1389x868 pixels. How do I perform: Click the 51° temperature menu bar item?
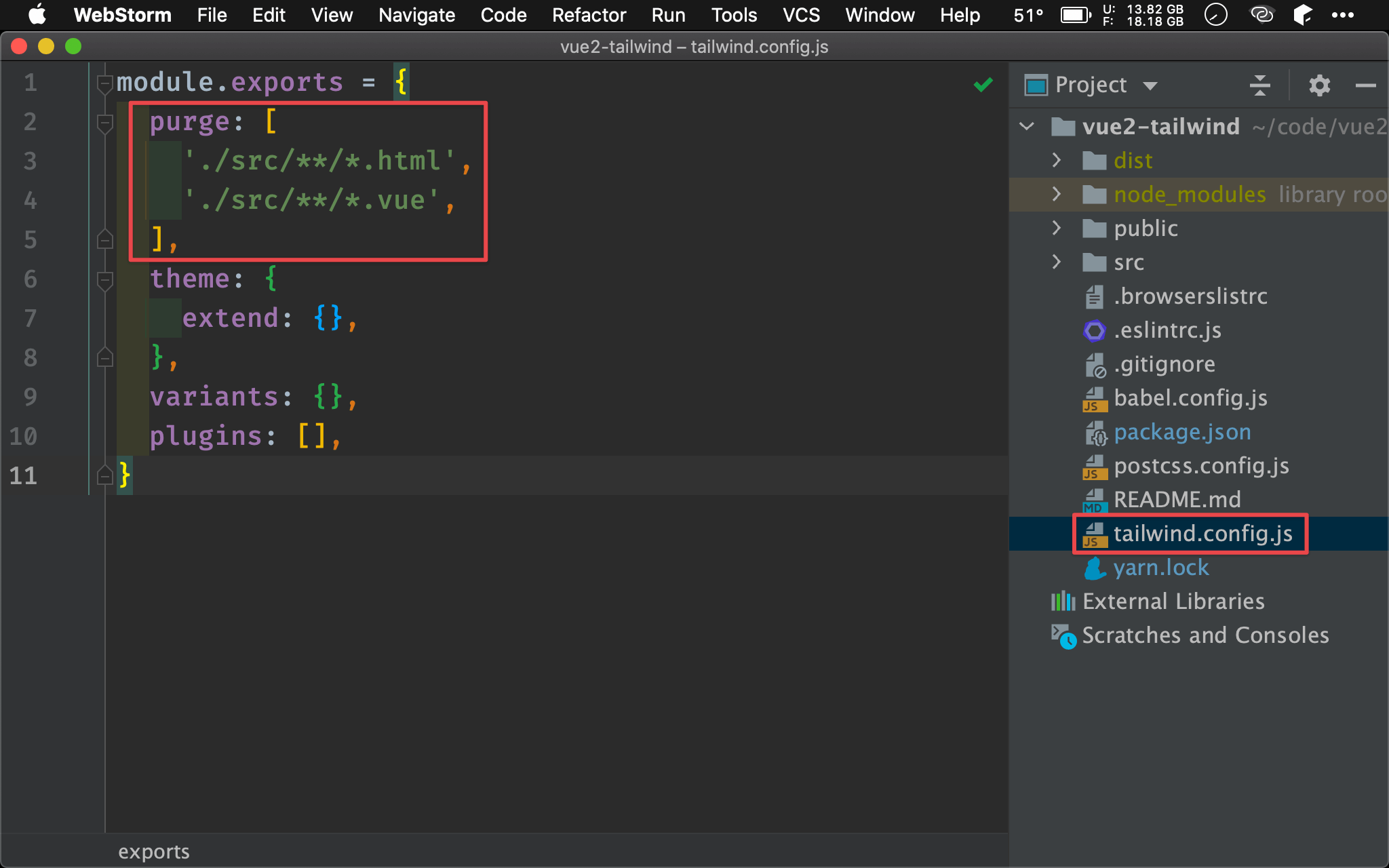pyautogui.click(x=1028, y=15)
